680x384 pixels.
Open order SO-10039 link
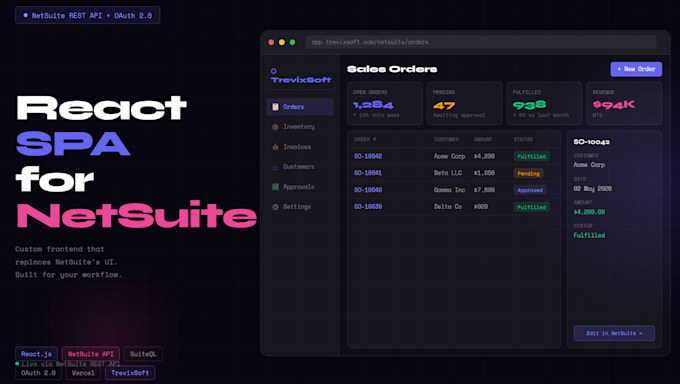click(x=368, y=207)
